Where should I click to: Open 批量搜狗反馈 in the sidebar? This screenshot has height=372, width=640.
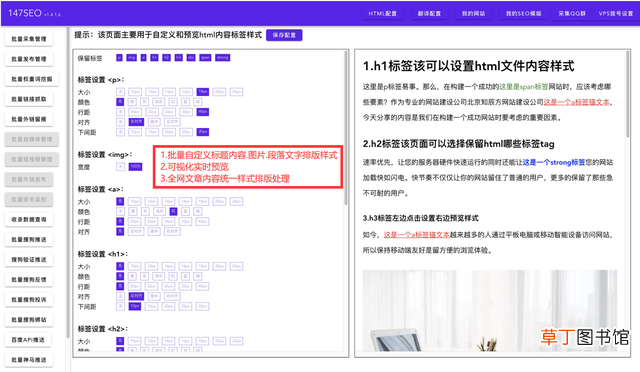coord(29,279)
